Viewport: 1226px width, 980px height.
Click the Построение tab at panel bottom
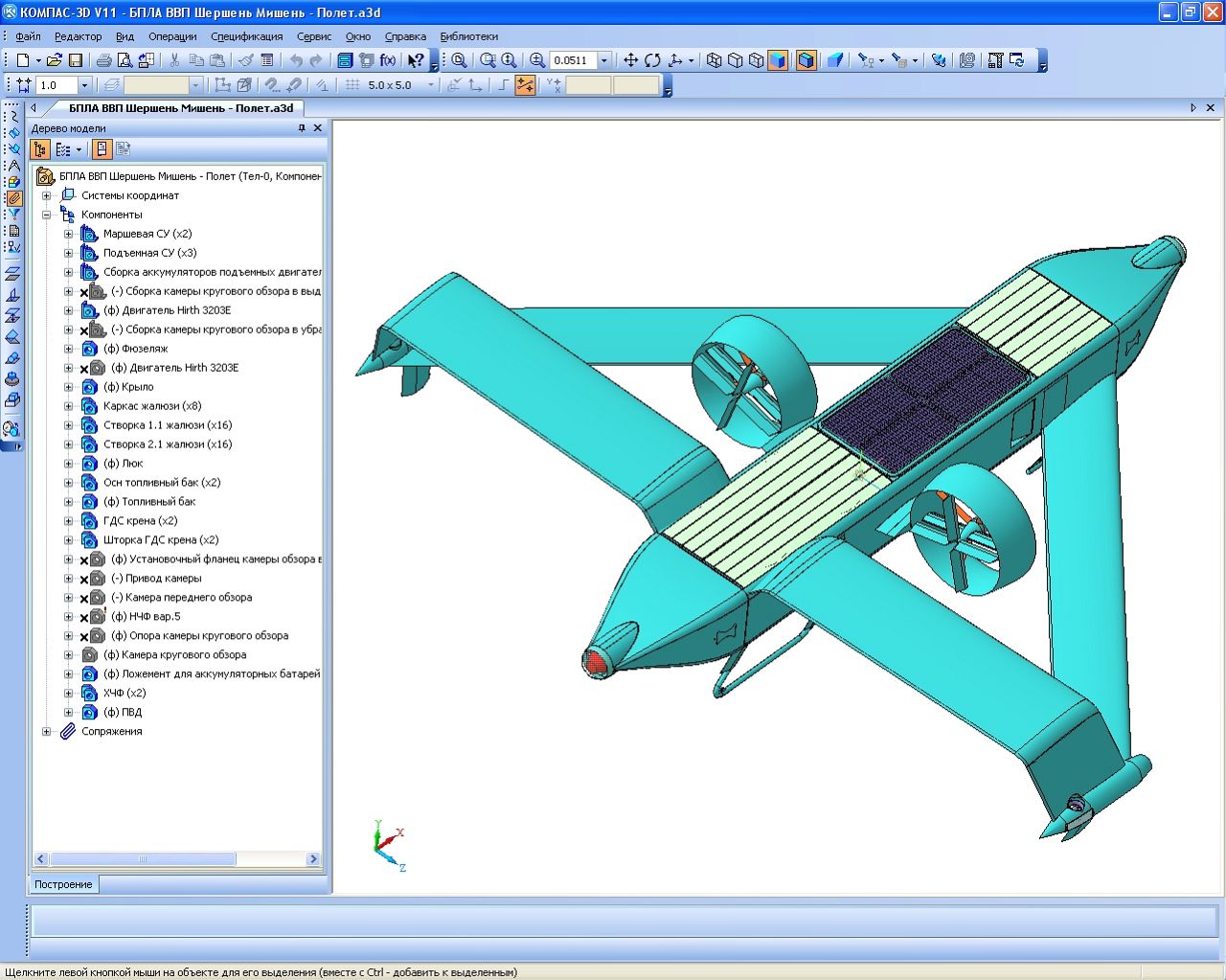click(x=64, y=884)
